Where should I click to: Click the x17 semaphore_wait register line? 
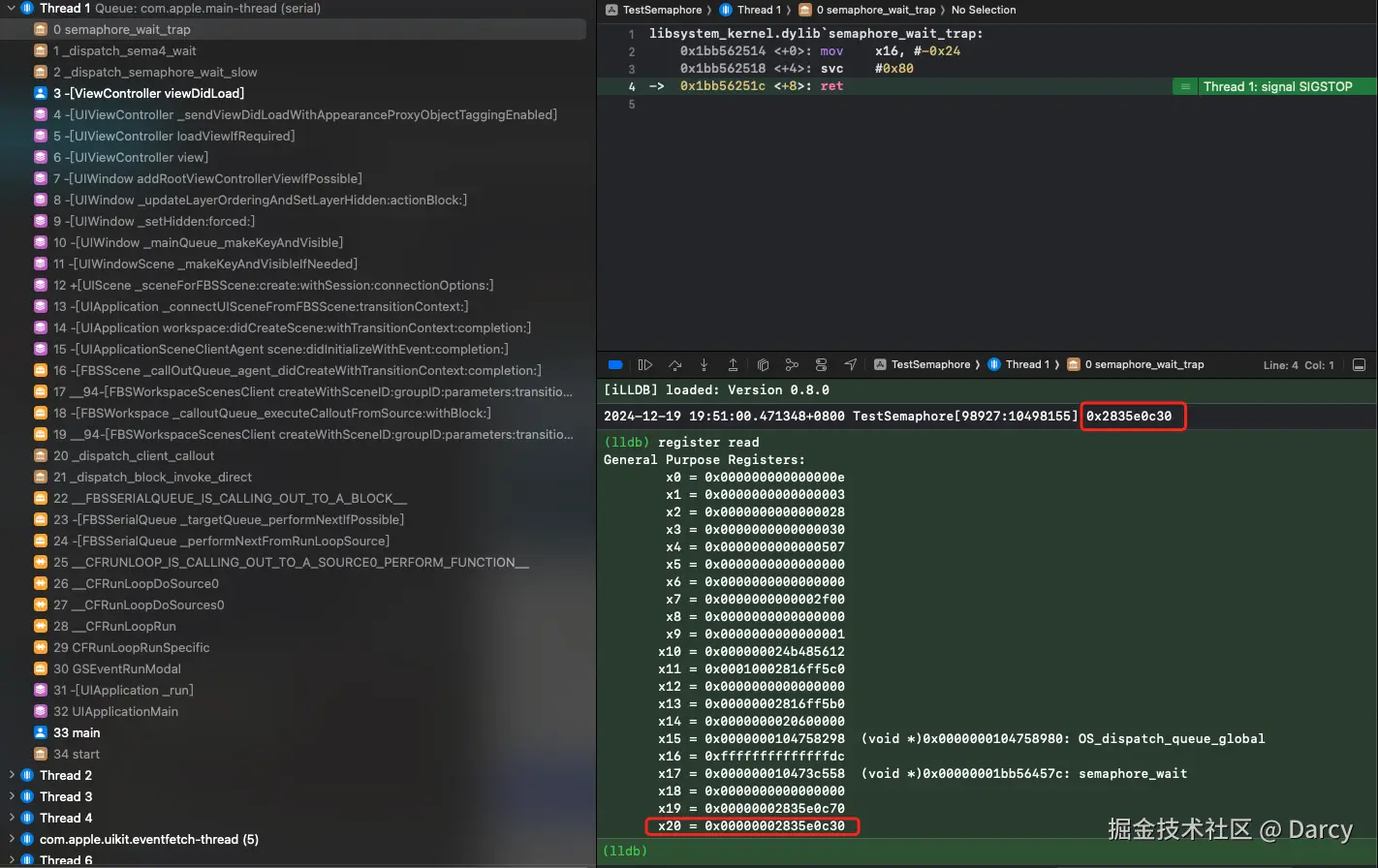click(923, 774)
